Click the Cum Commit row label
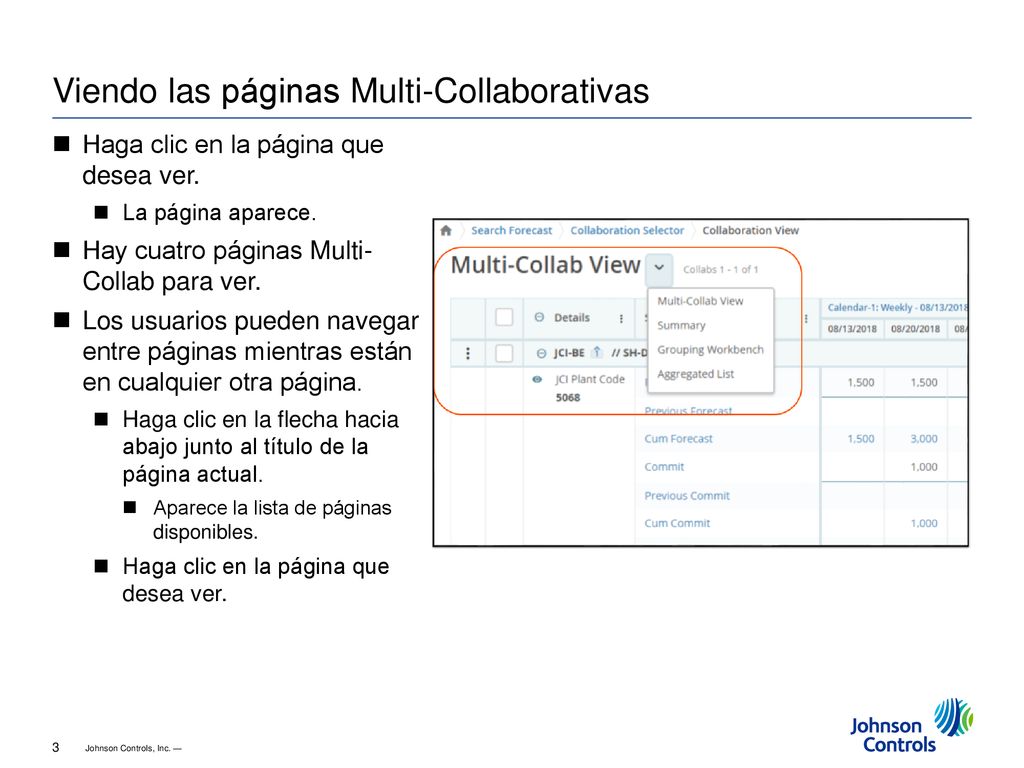 [x=677, y=523]
